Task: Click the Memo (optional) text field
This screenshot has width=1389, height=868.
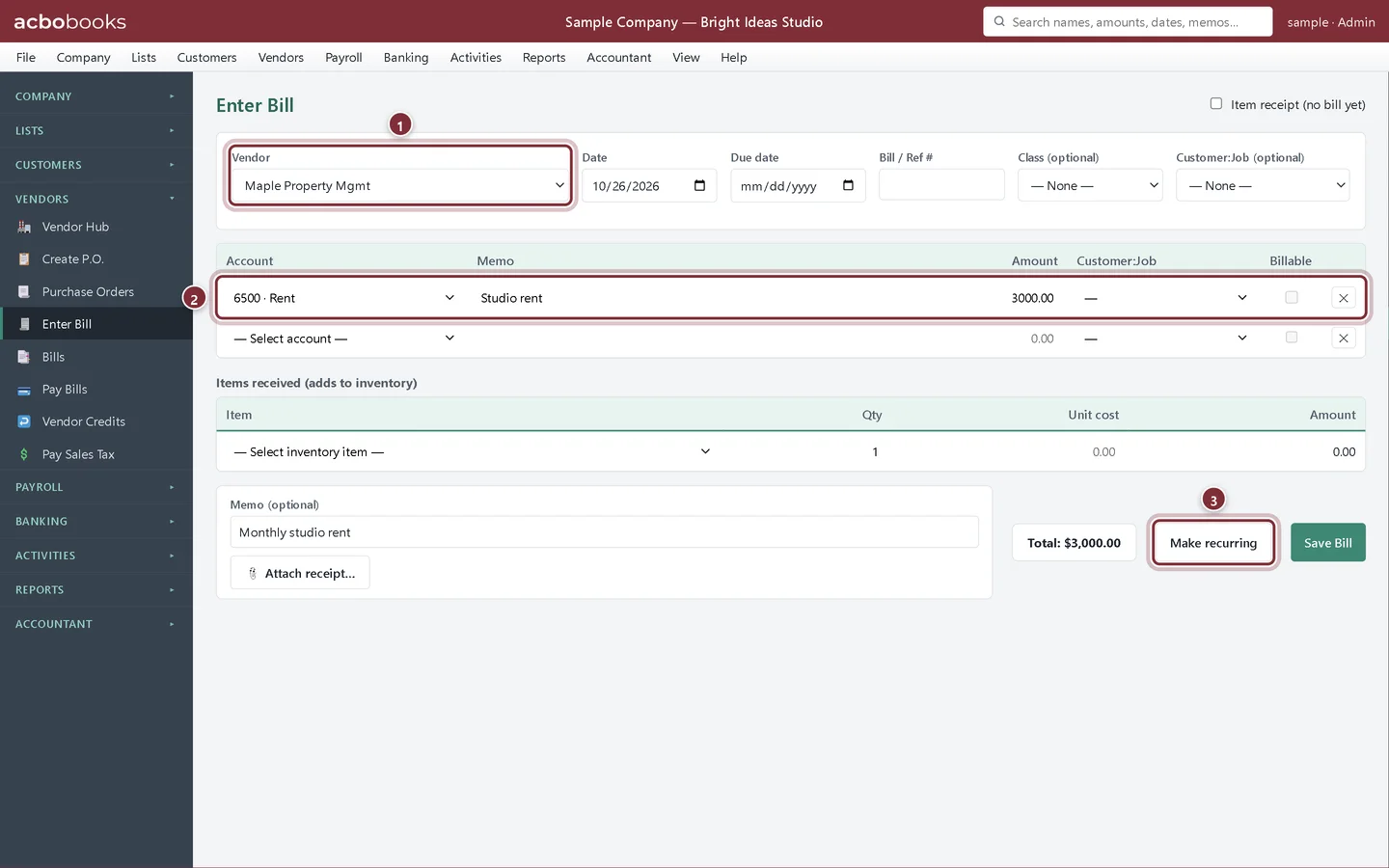Action: pyautogui.click(x=604, y=532)
